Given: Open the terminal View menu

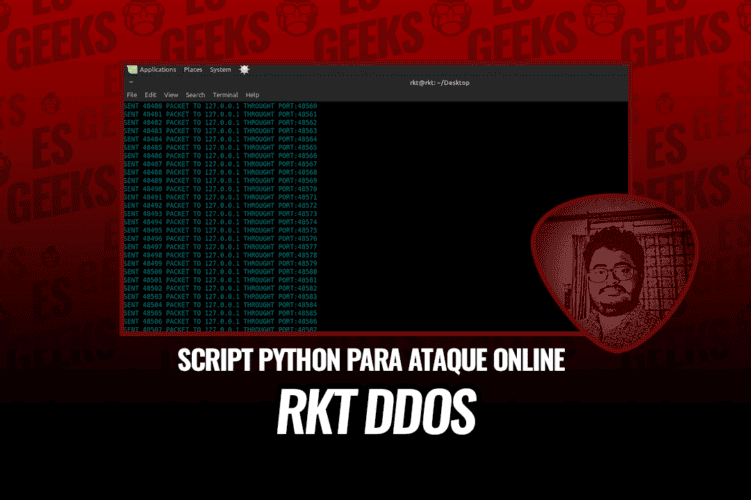Looking at the screenshot, I should 171,95.
